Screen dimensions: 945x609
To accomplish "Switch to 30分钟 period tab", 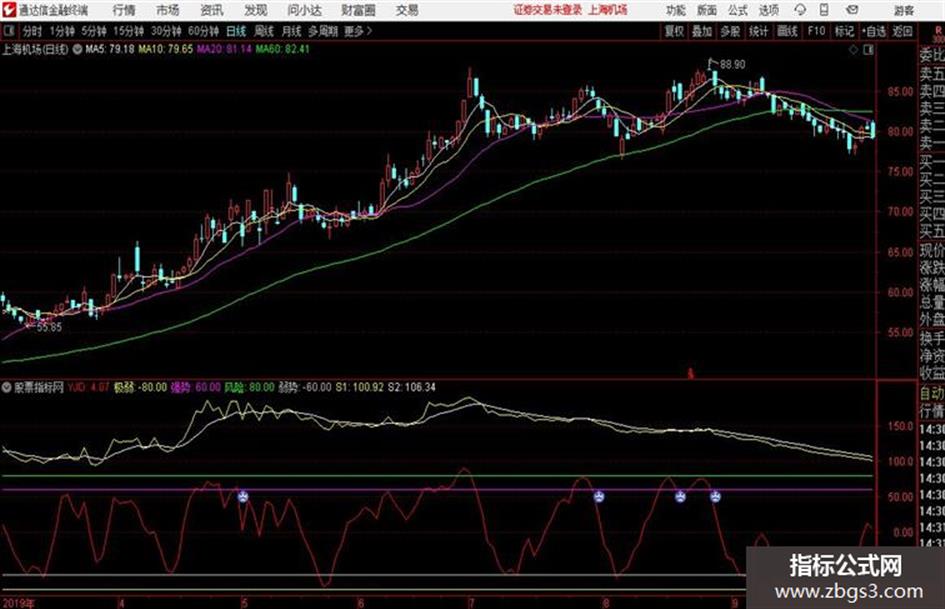I will click(166, 31).
